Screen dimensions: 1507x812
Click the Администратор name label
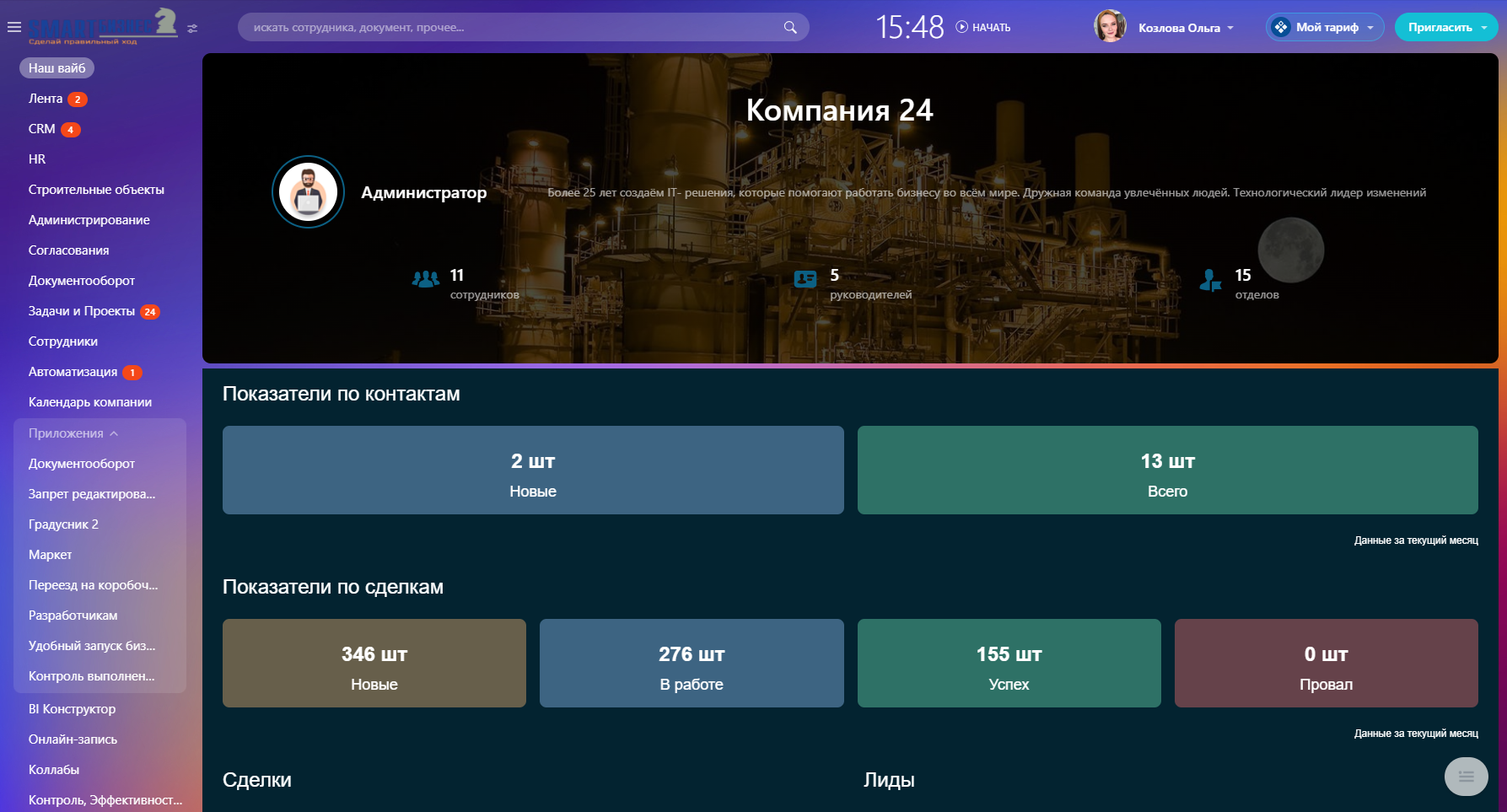click(424, 193)
